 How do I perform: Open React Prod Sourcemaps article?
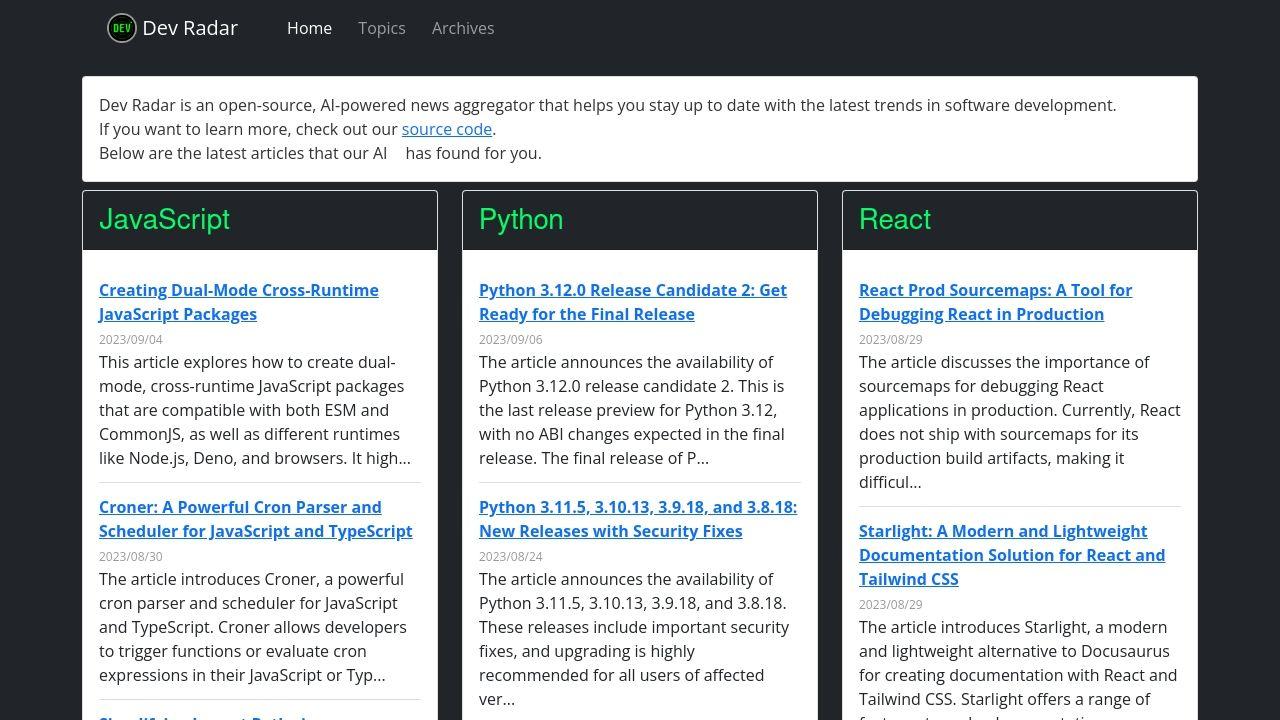tap(995, 302)
